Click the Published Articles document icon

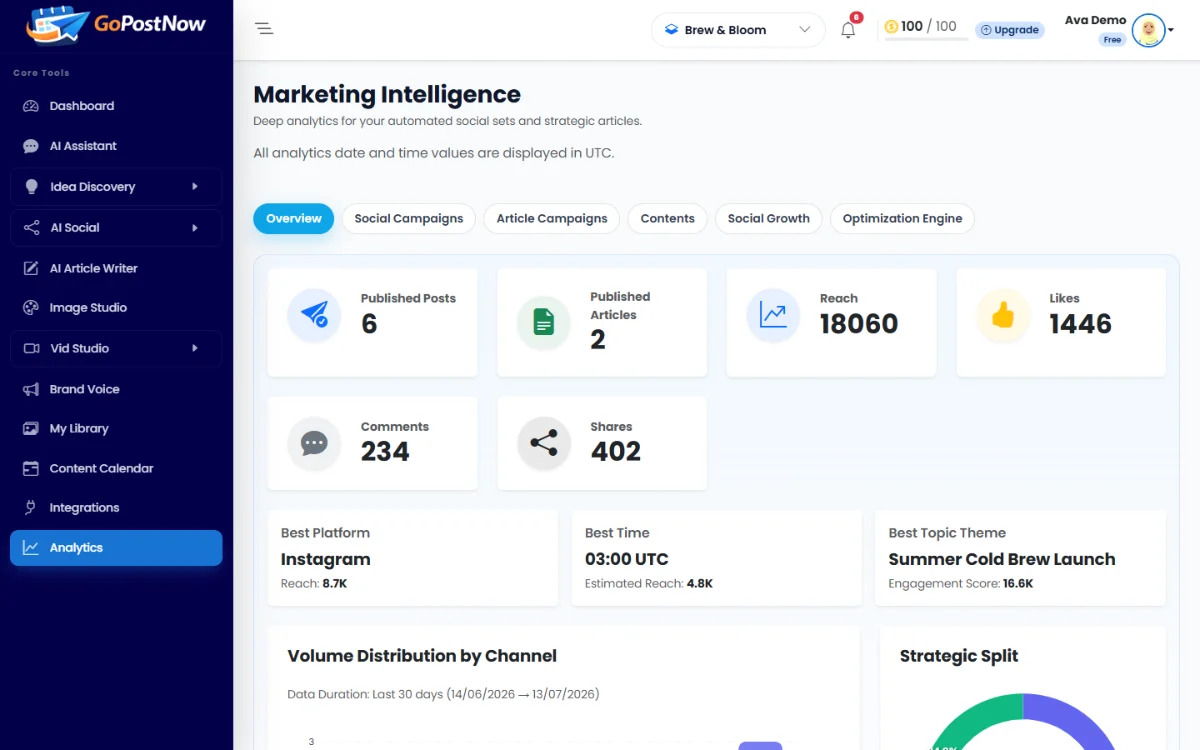[x=544, y=322]
